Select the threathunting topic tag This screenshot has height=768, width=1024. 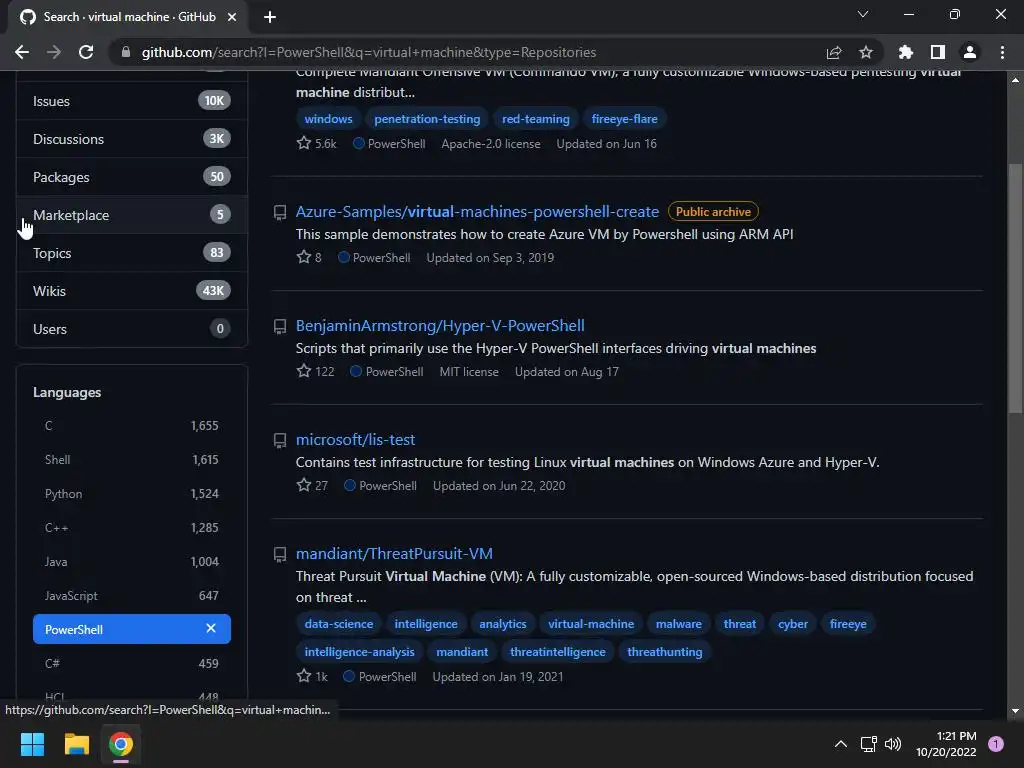click(x=665, y=652)
